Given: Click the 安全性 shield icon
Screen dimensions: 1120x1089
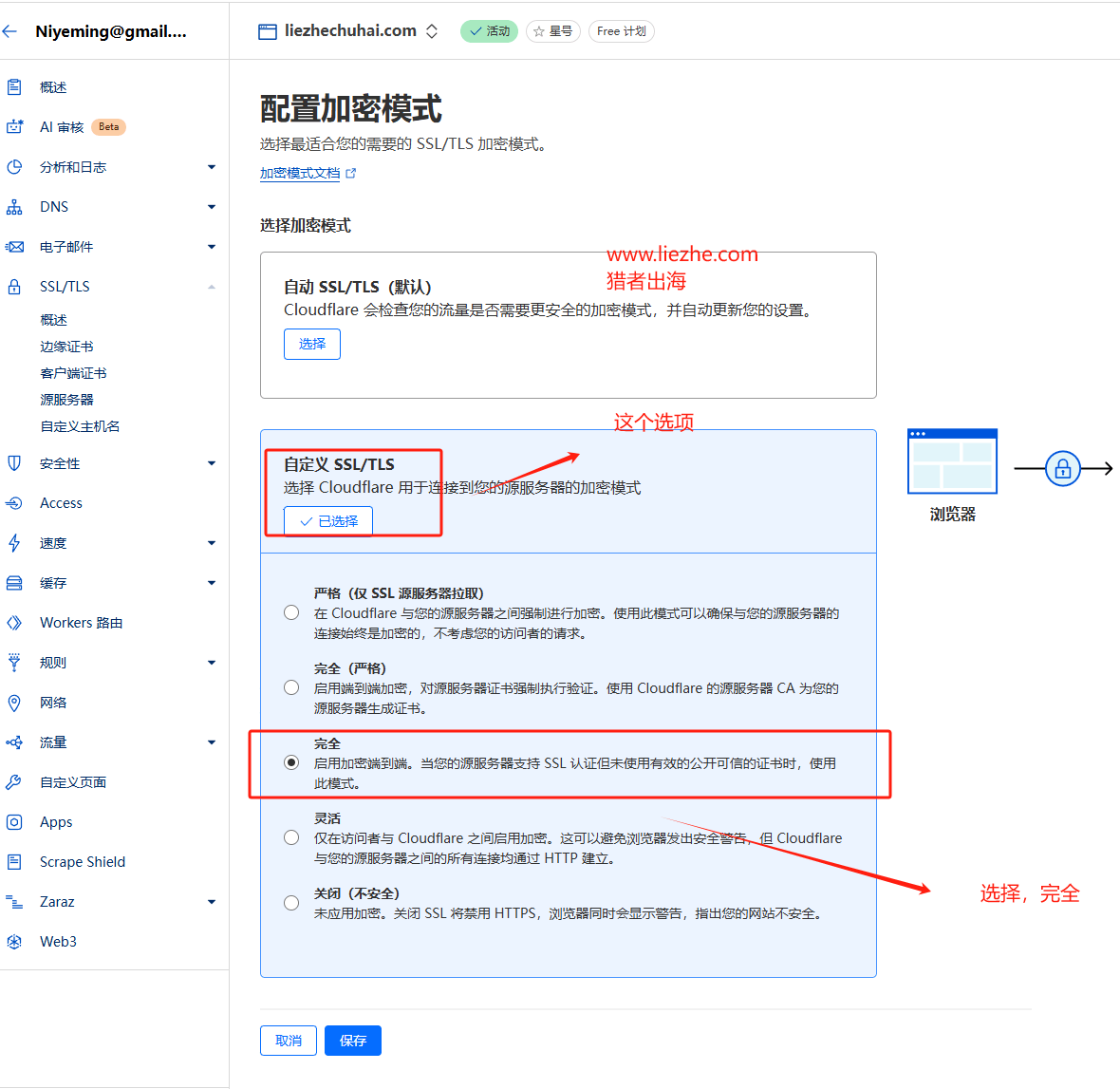Looking at the screenshot, I should [x=14, y=463].
